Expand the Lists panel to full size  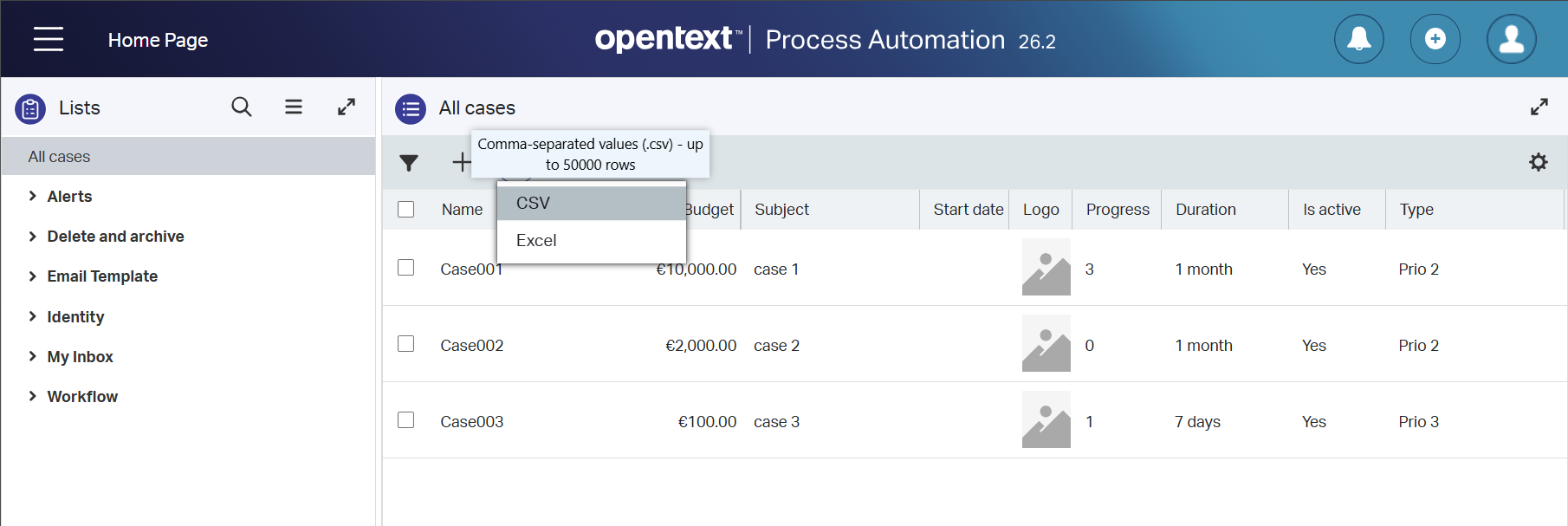pos(347,107)
